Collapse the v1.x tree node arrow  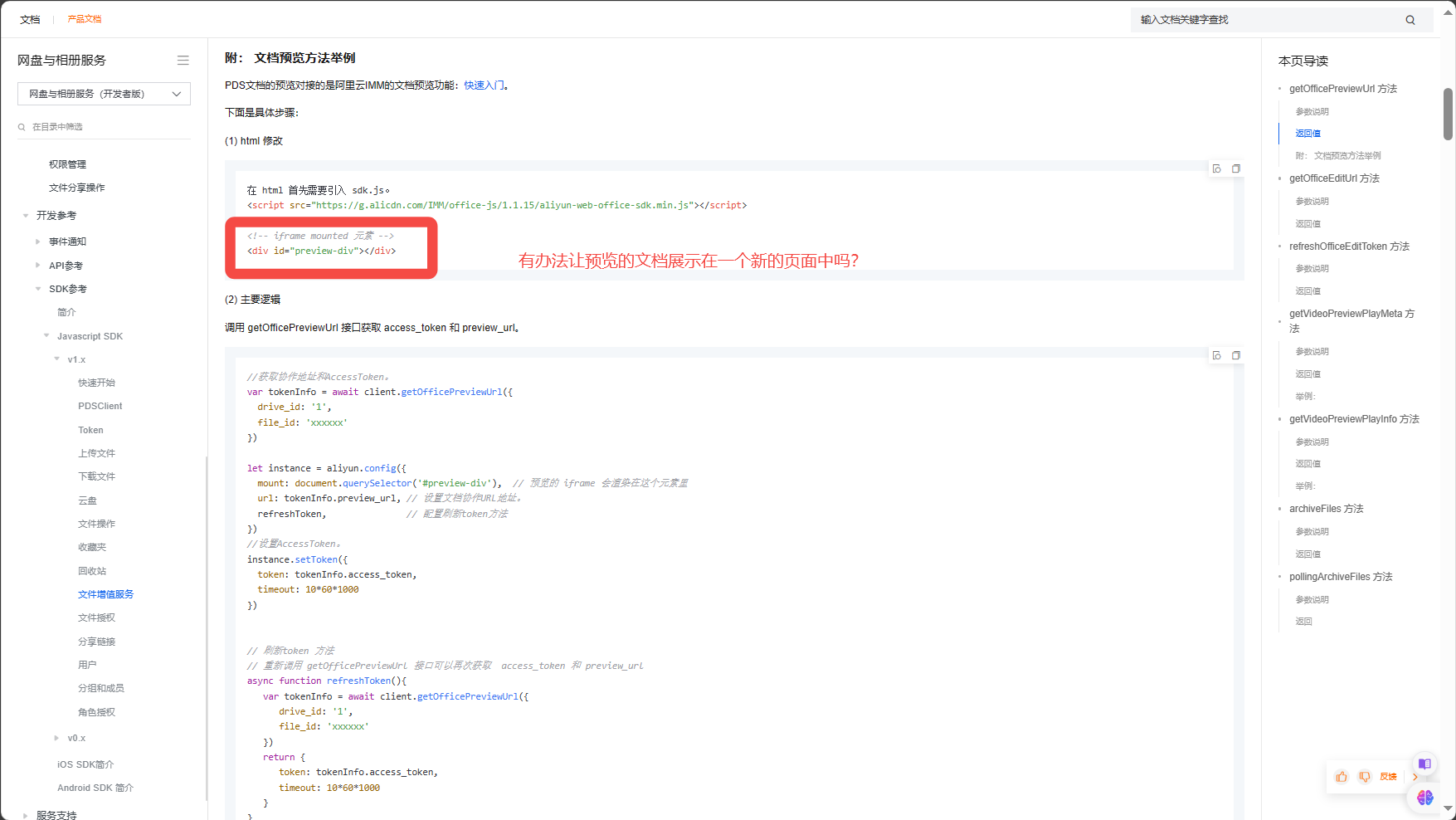[57, 359]
